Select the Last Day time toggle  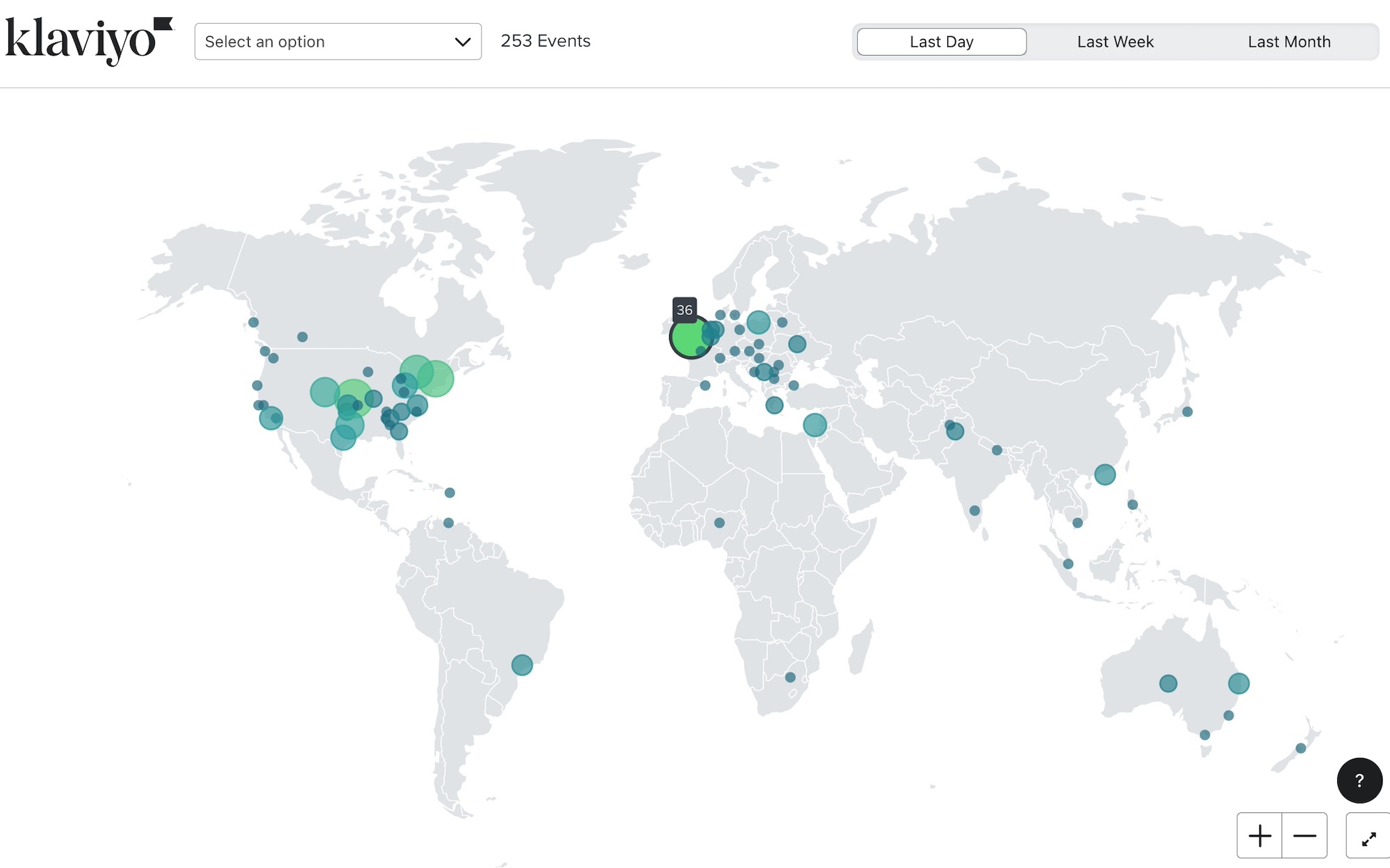click(x=941, y=41)
